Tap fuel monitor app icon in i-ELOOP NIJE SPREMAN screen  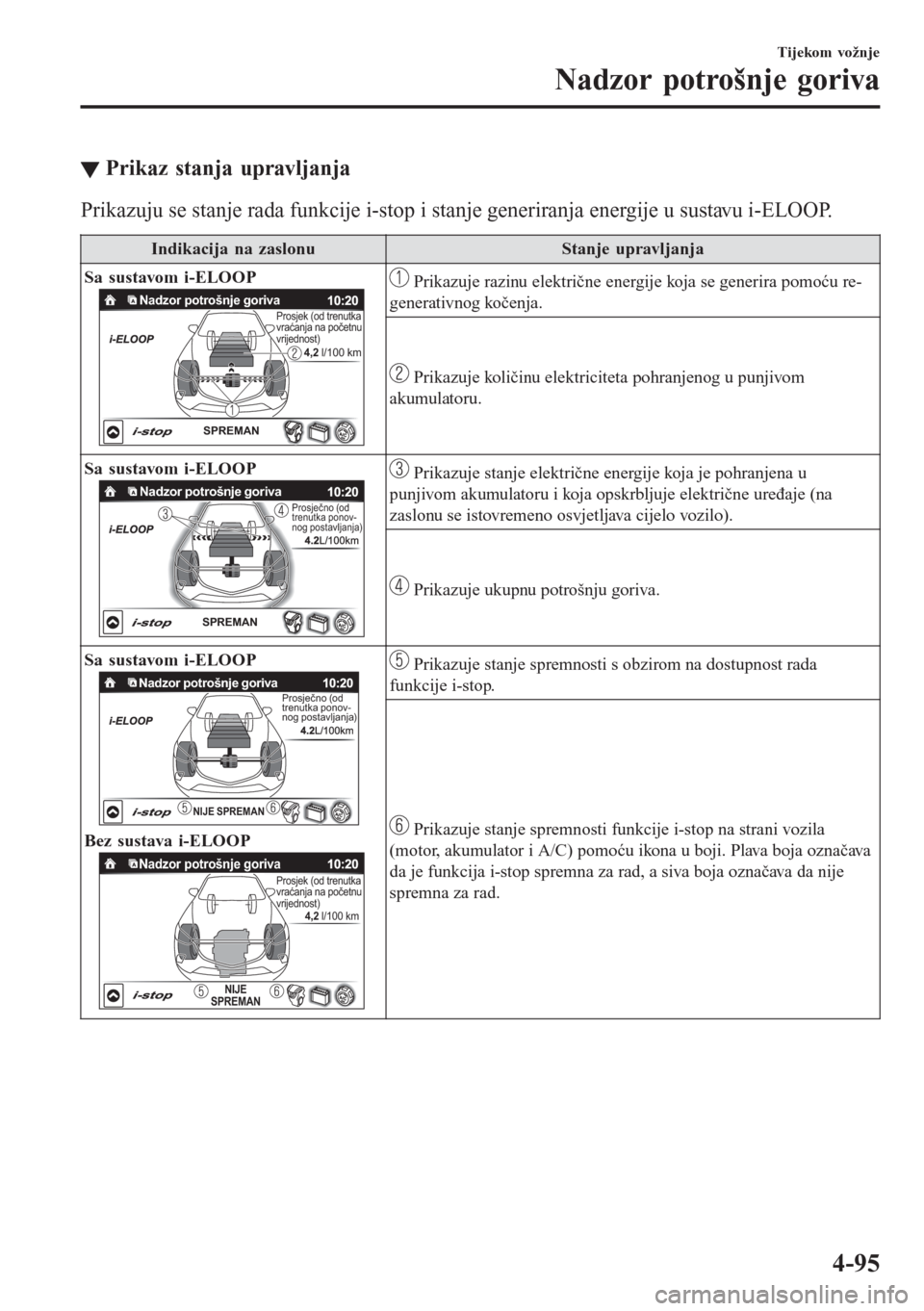(132, 683)
